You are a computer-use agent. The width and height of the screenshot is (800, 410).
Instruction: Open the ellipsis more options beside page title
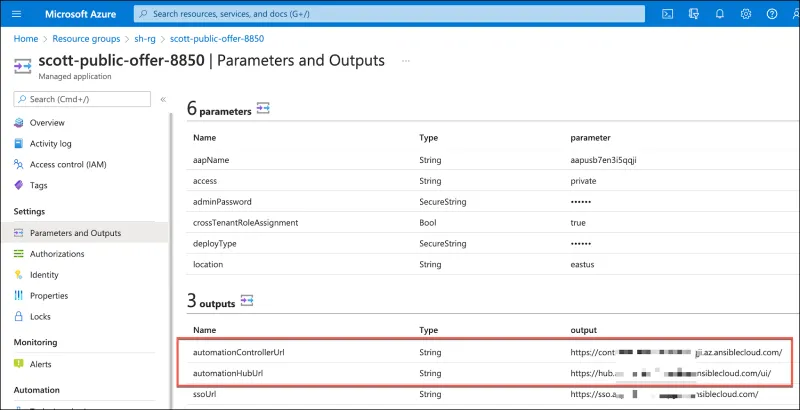point(406,61)
